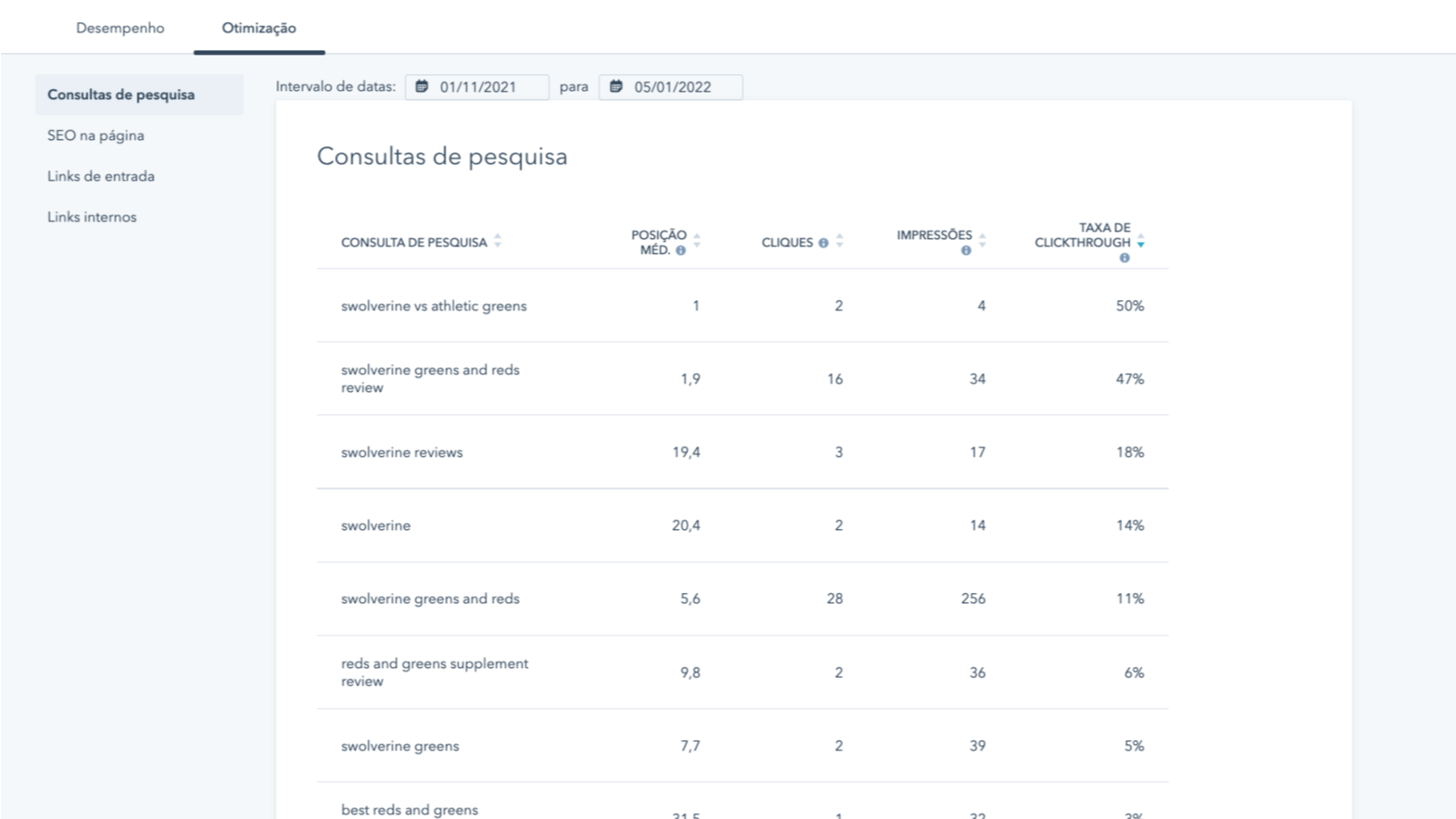
Task: Click the 47% clickthrough value
Action: pos(1130,379)
